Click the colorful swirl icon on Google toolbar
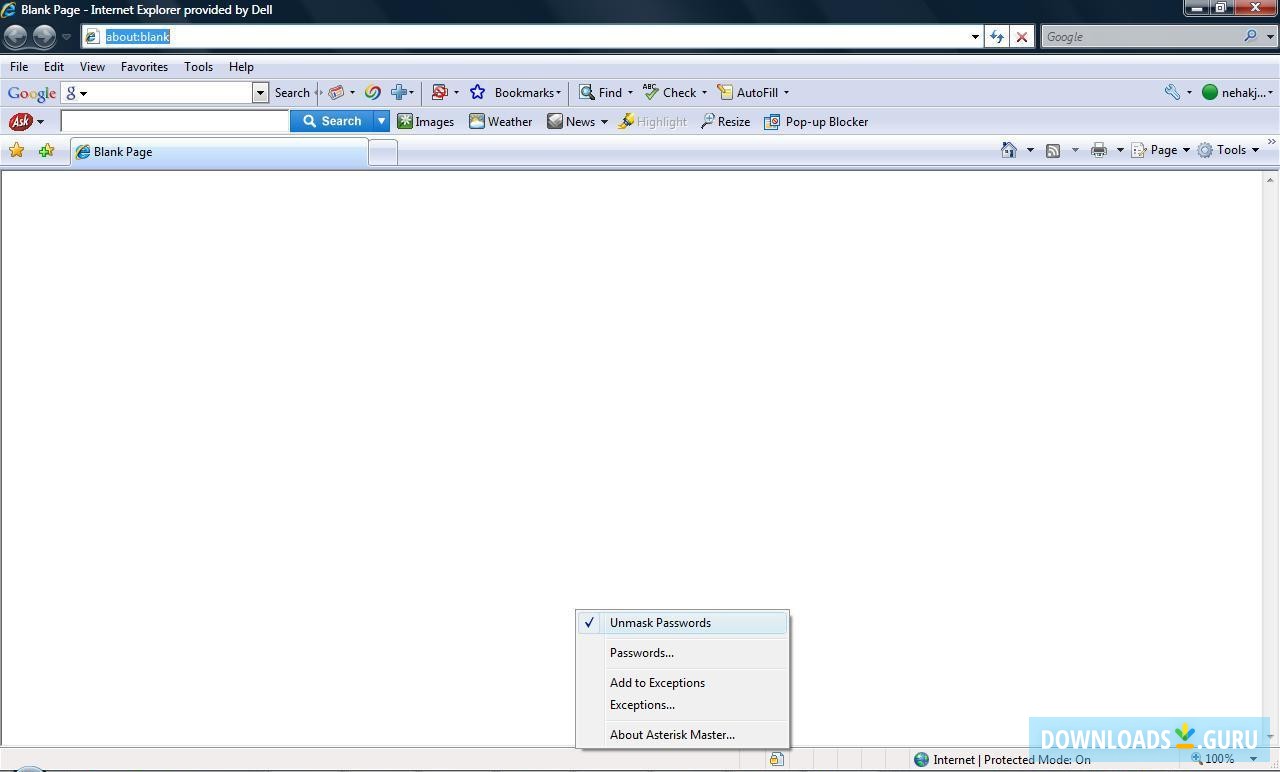Image resolution: width=1280 pixels, height=772 pixels. tap(373, 93)
